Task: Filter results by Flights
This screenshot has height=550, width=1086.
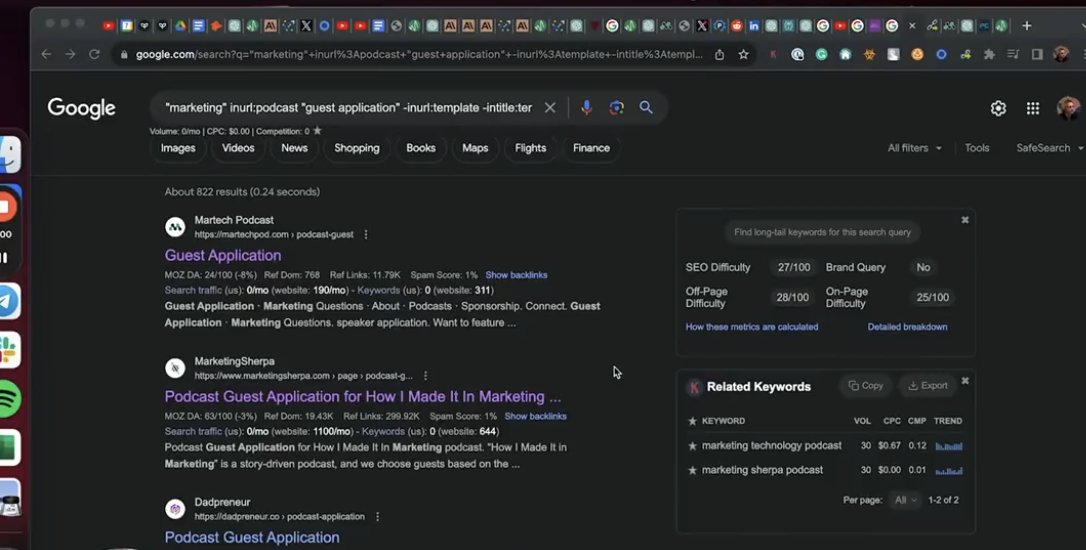Action: (531, 148)
